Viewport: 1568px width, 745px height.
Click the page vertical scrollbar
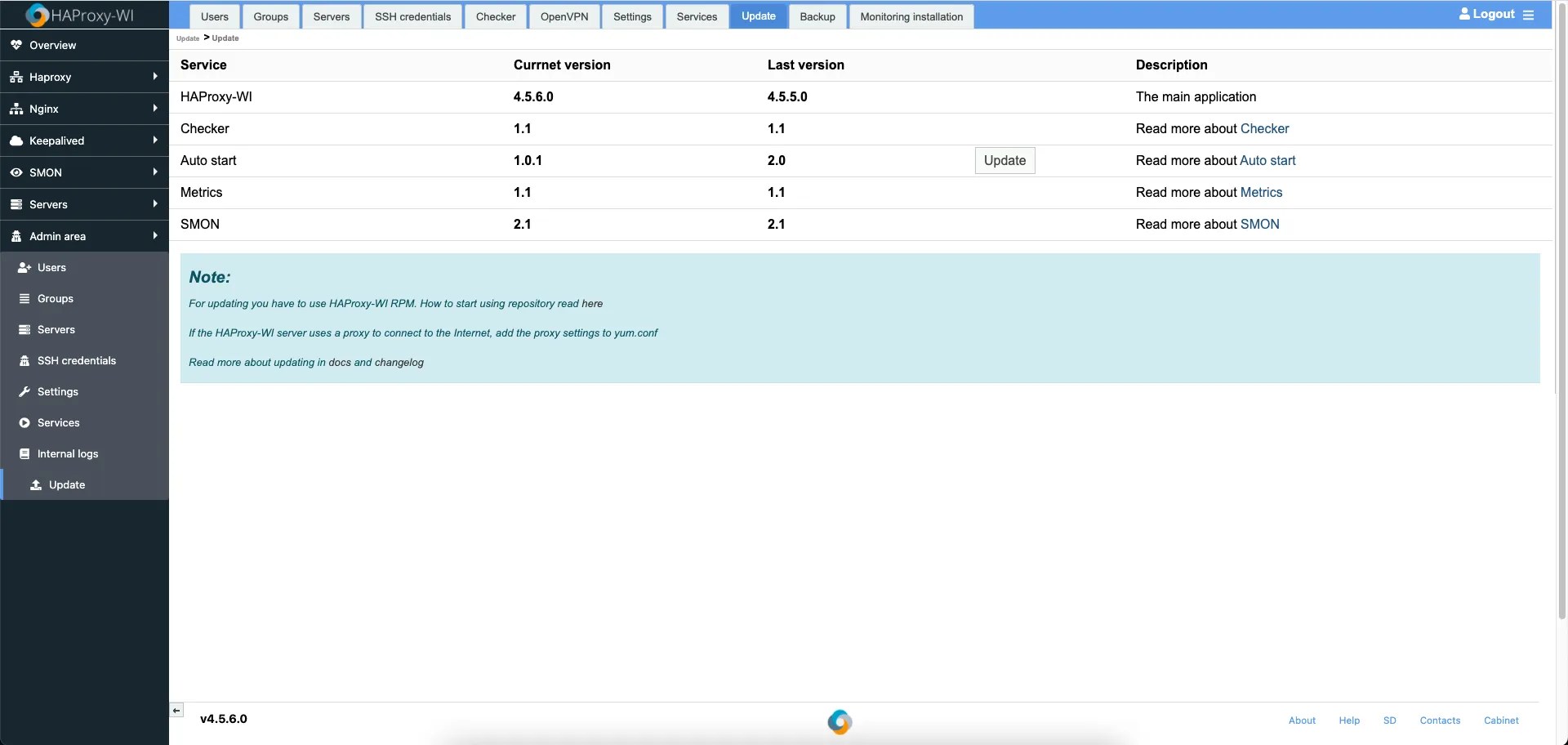click(x=1561, y=310)
